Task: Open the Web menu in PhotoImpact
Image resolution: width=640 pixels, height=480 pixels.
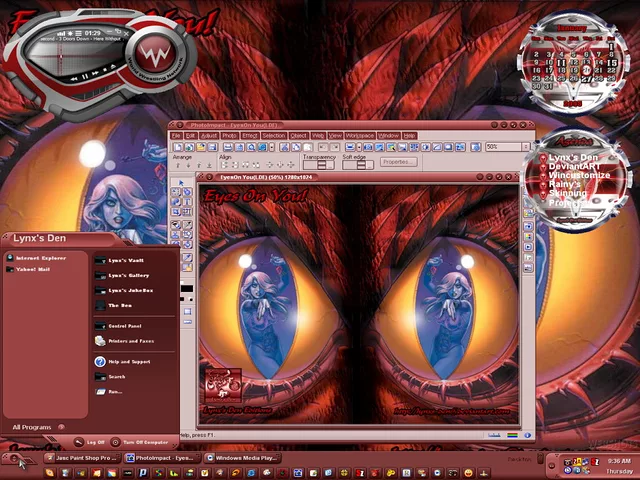Action: [318, 136]
